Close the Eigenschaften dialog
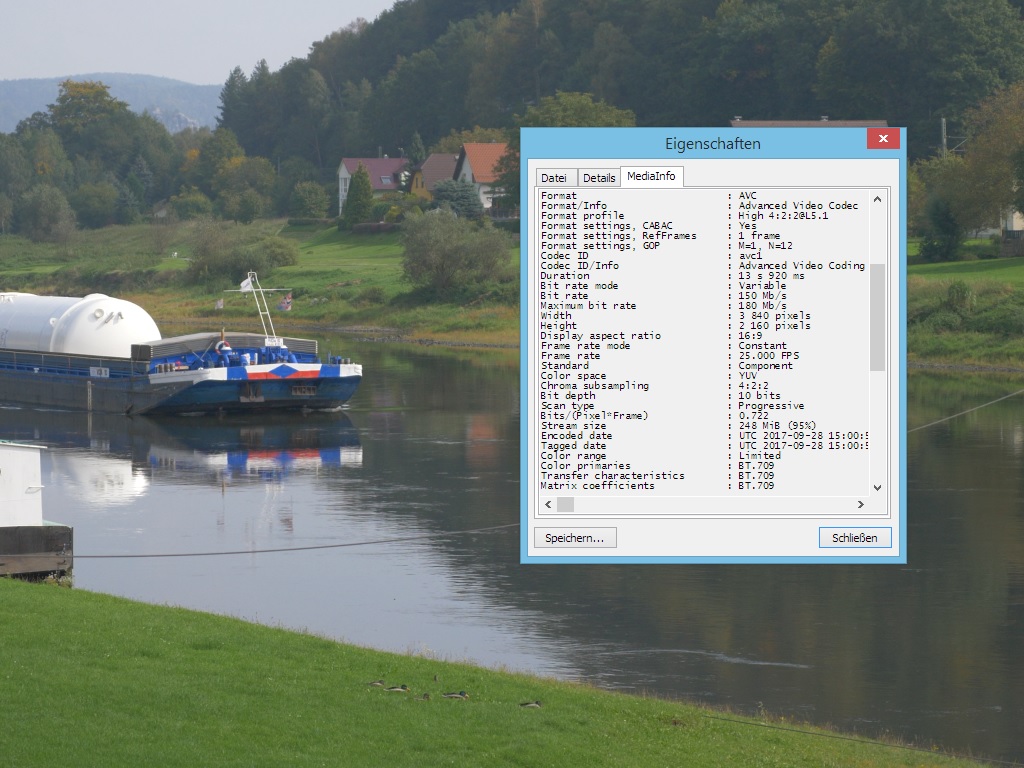The width and height of the screenshot is (1024, 768). pyautogui.click(x=883, y=138)
